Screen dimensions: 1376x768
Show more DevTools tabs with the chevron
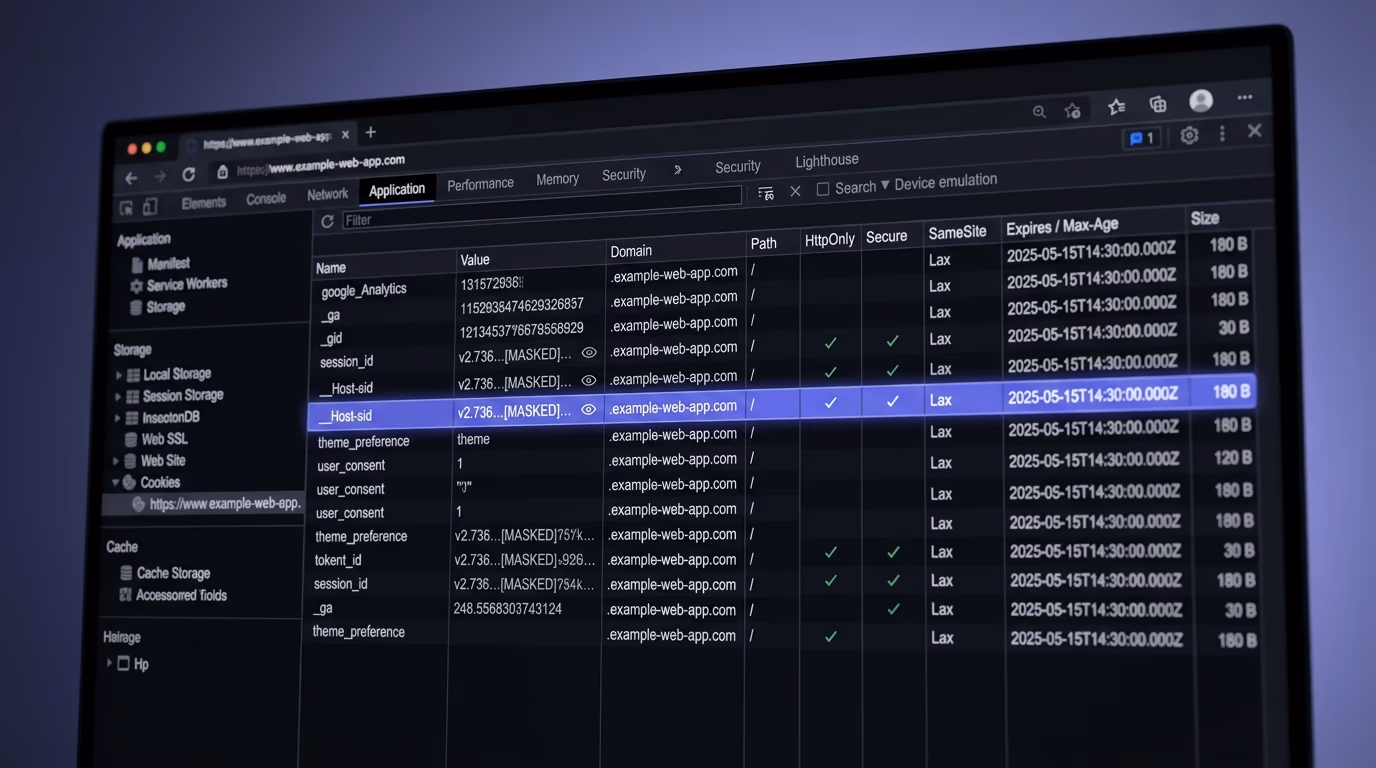[x=677, y=170]
